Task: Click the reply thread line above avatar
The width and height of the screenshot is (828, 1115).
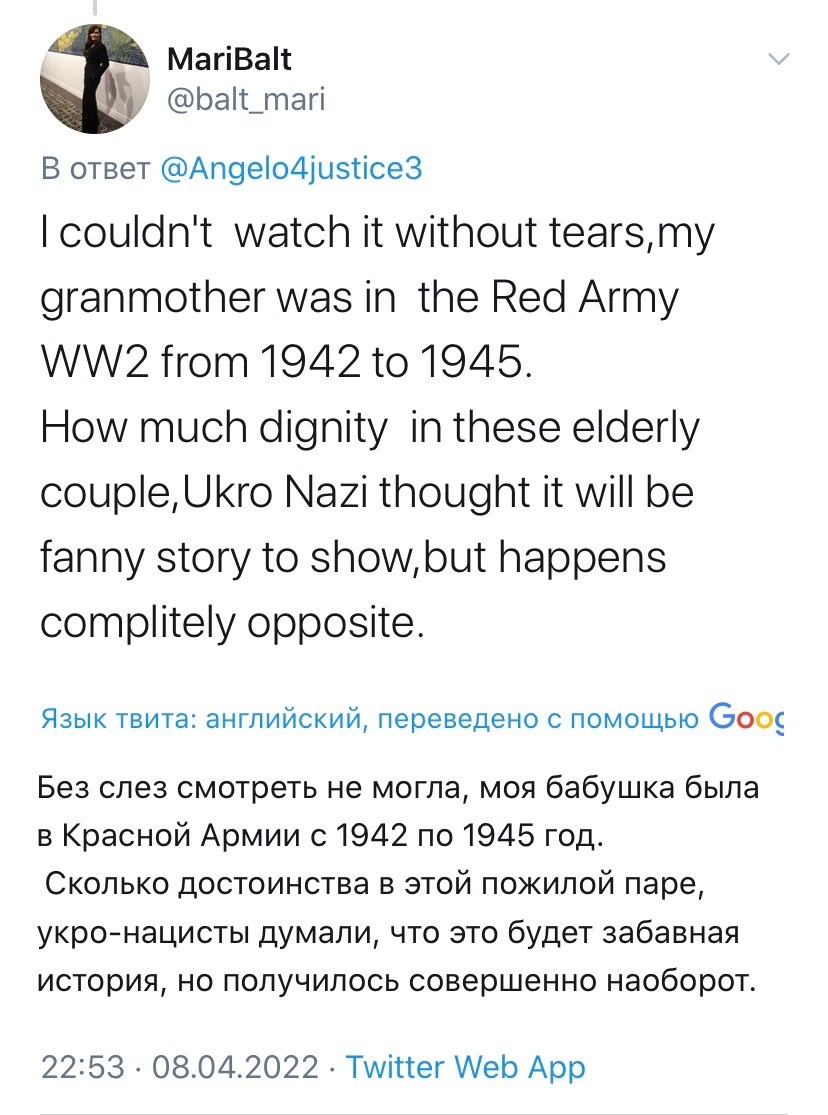Action: 94,8
